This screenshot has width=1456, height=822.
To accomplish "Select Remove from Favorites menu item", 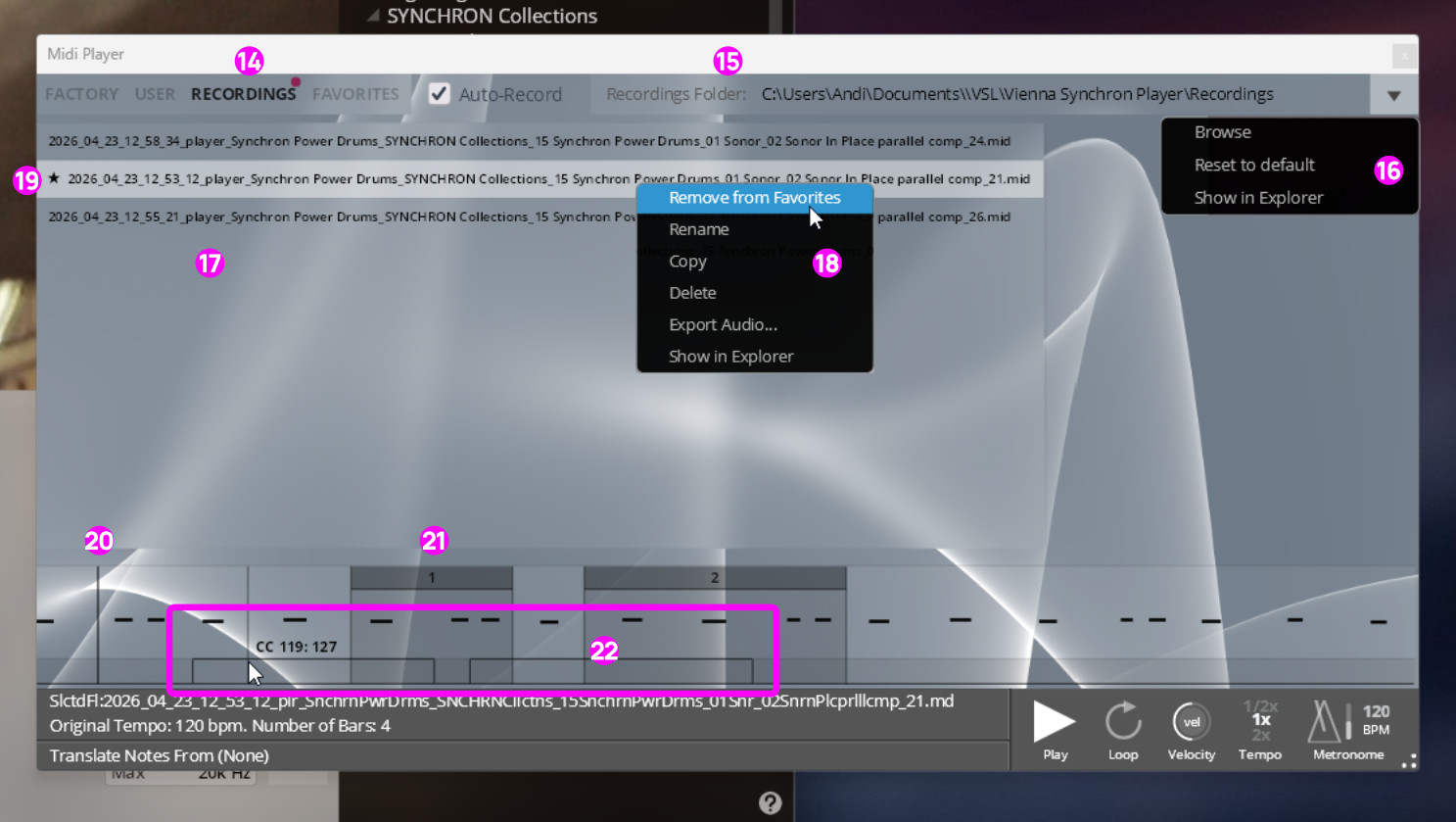I will coord(754,198).
